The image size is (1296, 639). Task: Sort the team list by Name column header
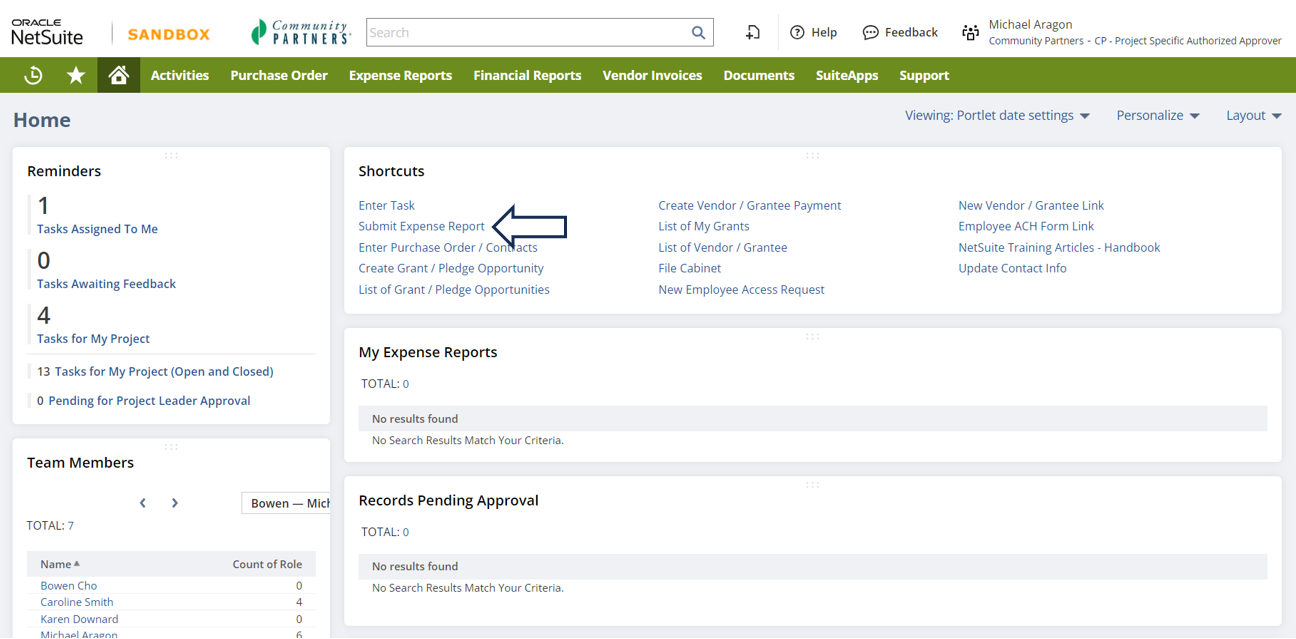tap(56, 564)
